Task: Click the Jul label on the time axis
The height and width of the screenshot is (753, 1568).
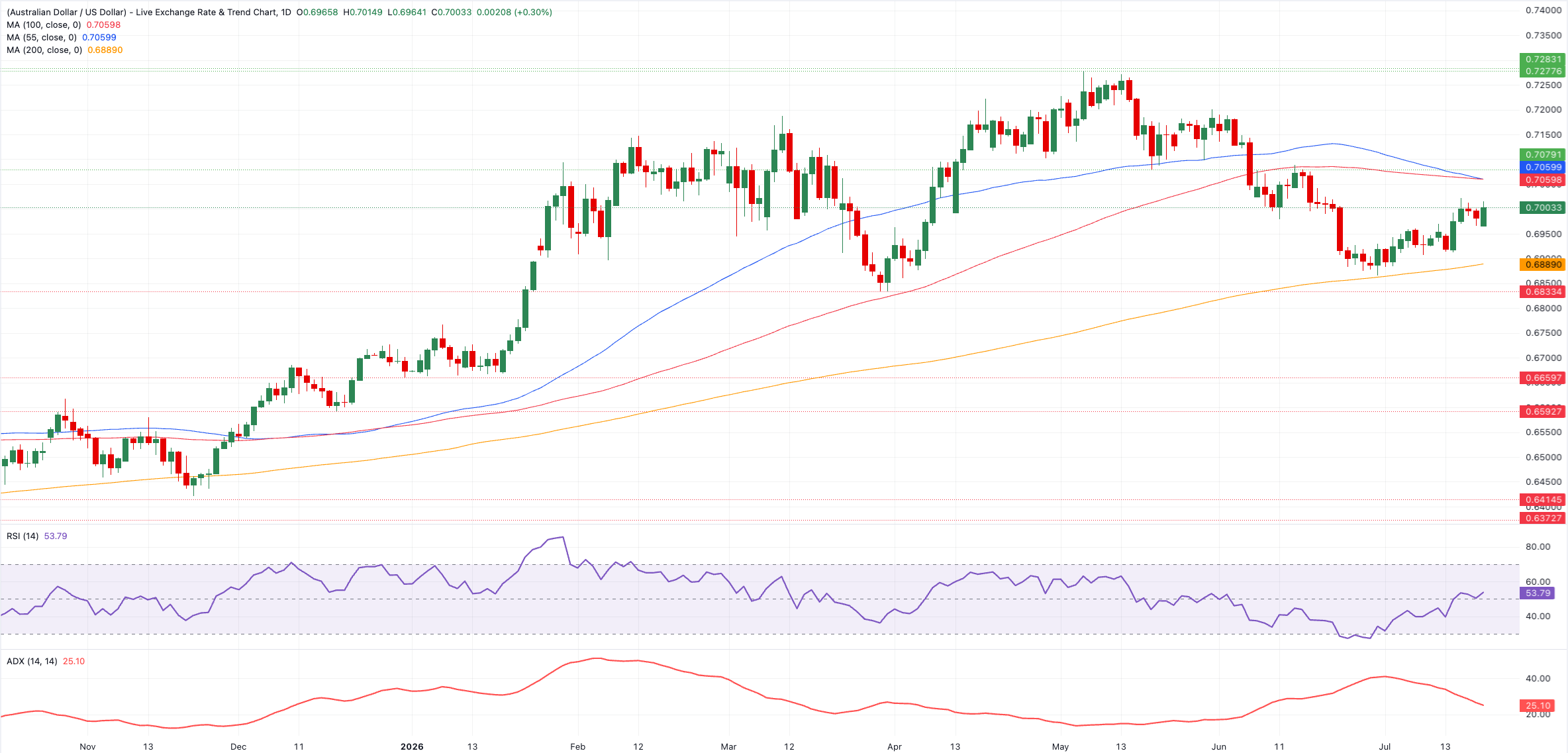Action: [x=1385, y=746]
